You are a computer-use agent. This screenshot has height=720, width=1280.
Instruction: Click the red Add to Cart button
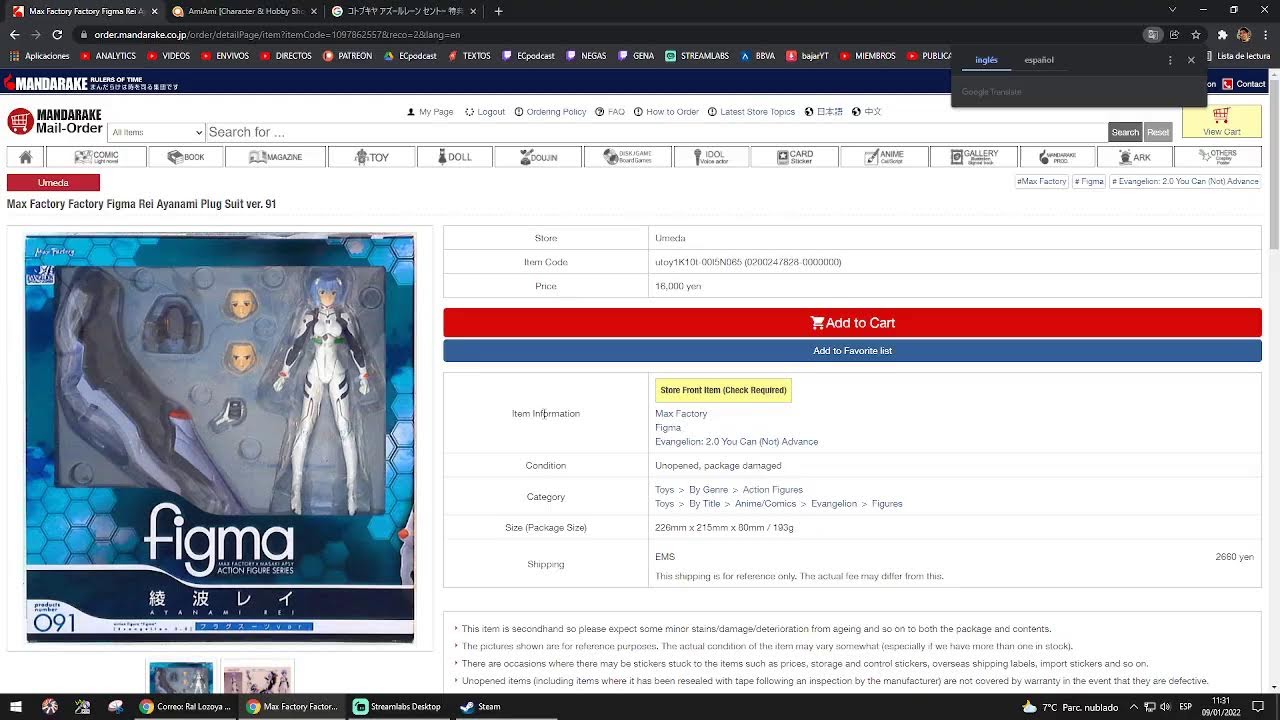pos(852,323)
